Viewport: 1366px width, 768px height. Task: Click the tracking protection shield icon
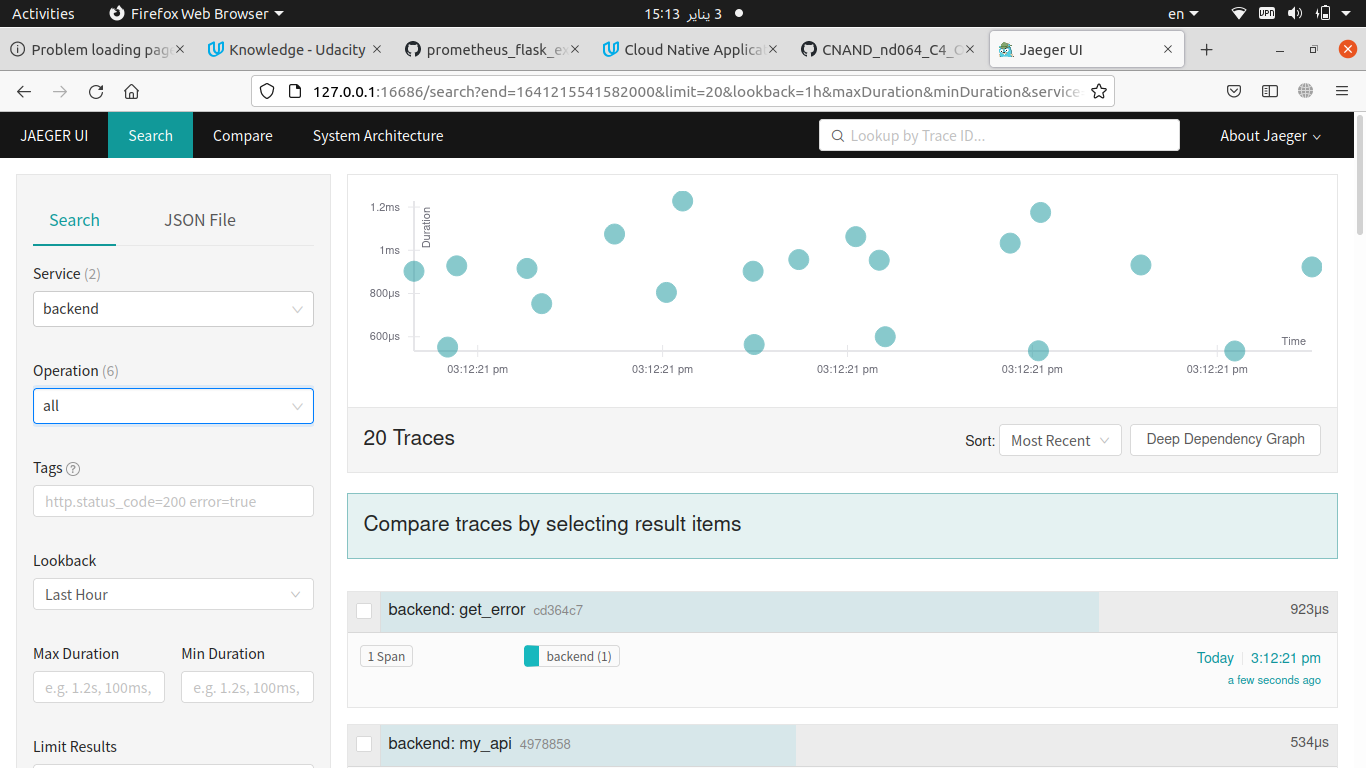coord(267,90)
